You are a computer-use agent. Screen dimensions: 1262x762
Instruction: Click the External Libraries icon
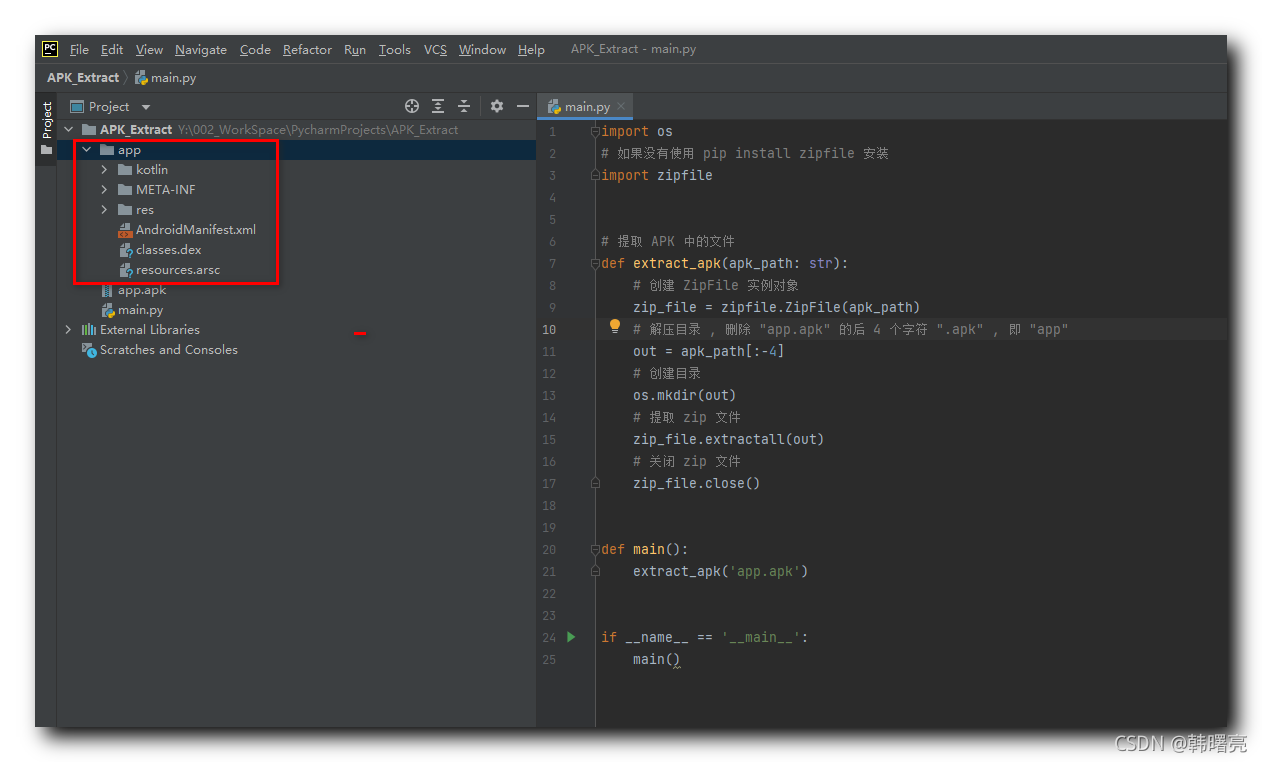[x=89, y=330]
